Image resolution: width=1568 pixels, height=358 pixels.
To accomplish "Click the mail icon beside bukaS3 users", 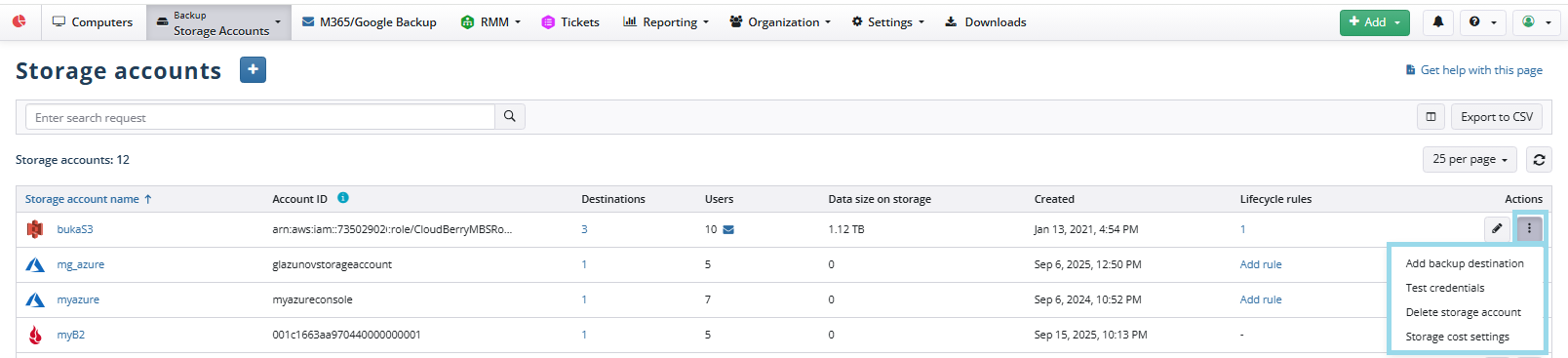I will click(728, 230).
